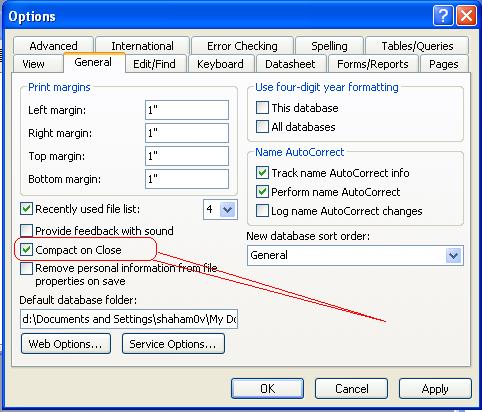This screenshot has height=412, width=482.
Task: Open the Datasheet tab
Action: coord(290,64)
